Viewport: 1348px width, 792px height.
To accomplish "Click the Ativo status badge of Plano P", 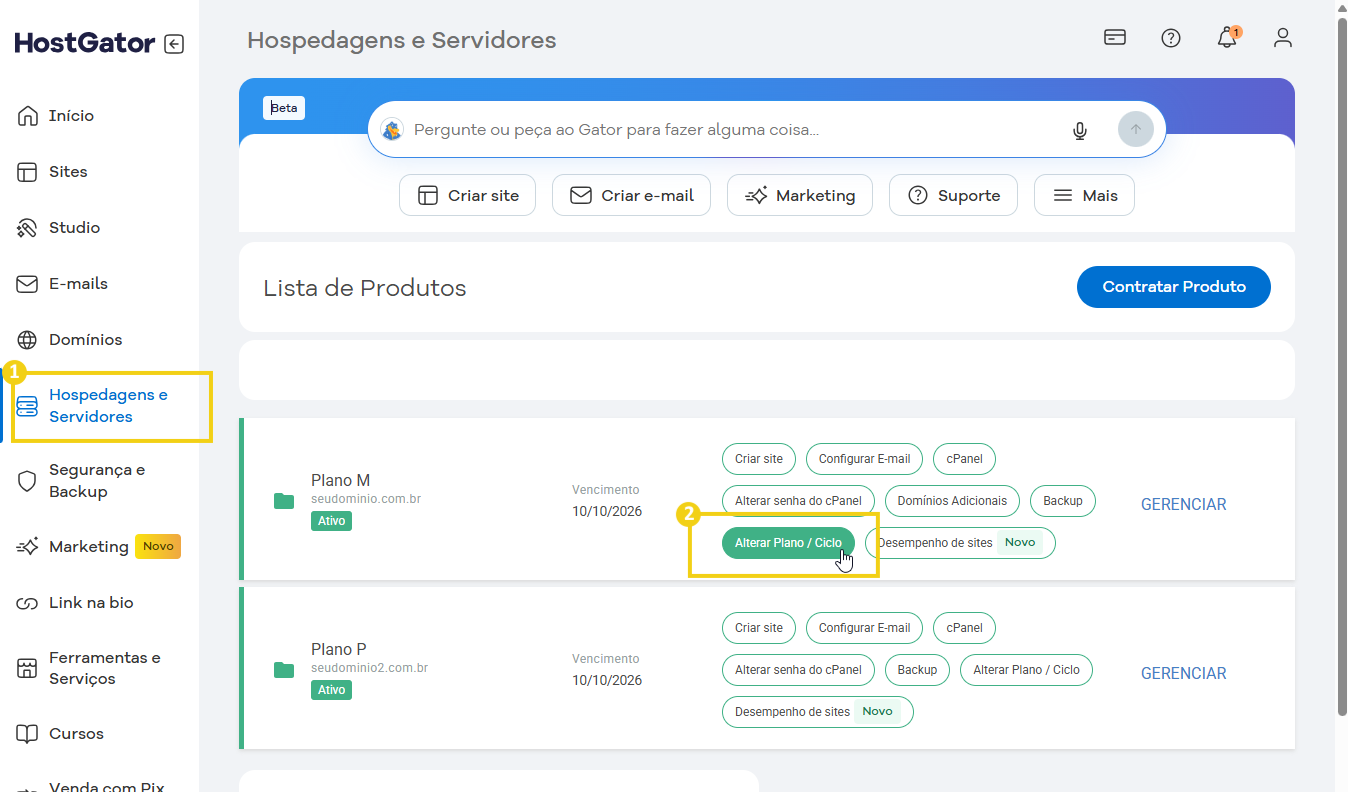I will click(331, 690).
